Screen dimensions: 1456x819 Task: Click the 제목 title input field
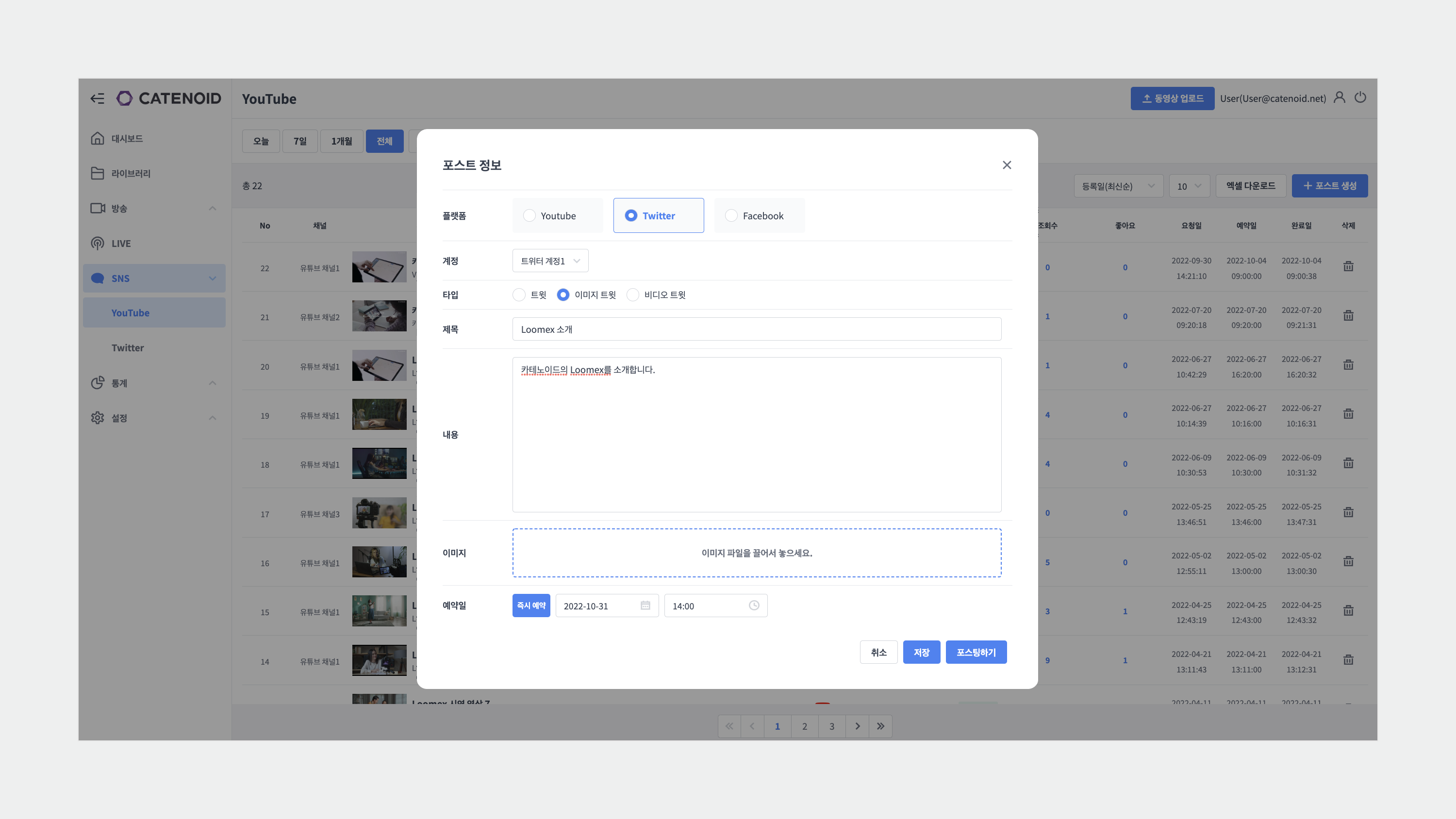tap(756, 329)
